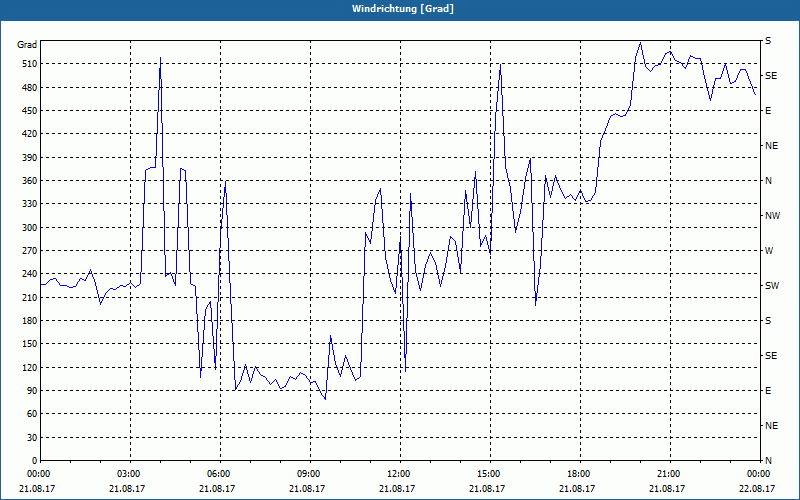Image resolution: width=800 pixels, height=500 pixels.
Task: Select the 120 Grad axis value
Action: (x=29, y=367)
